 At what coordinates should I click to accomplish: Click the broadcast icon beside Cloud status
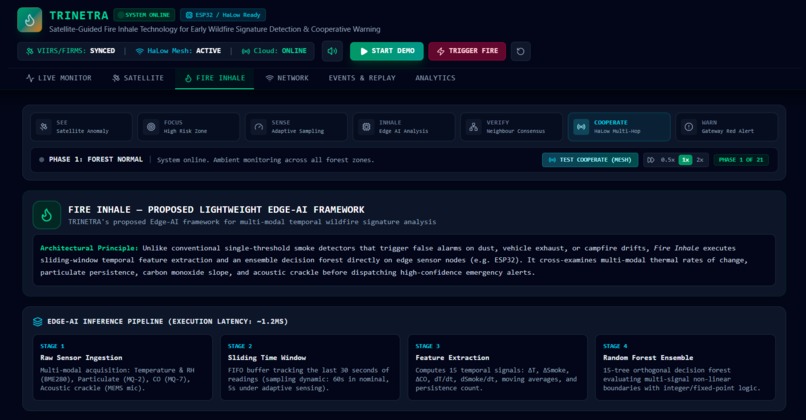point(246,51)
